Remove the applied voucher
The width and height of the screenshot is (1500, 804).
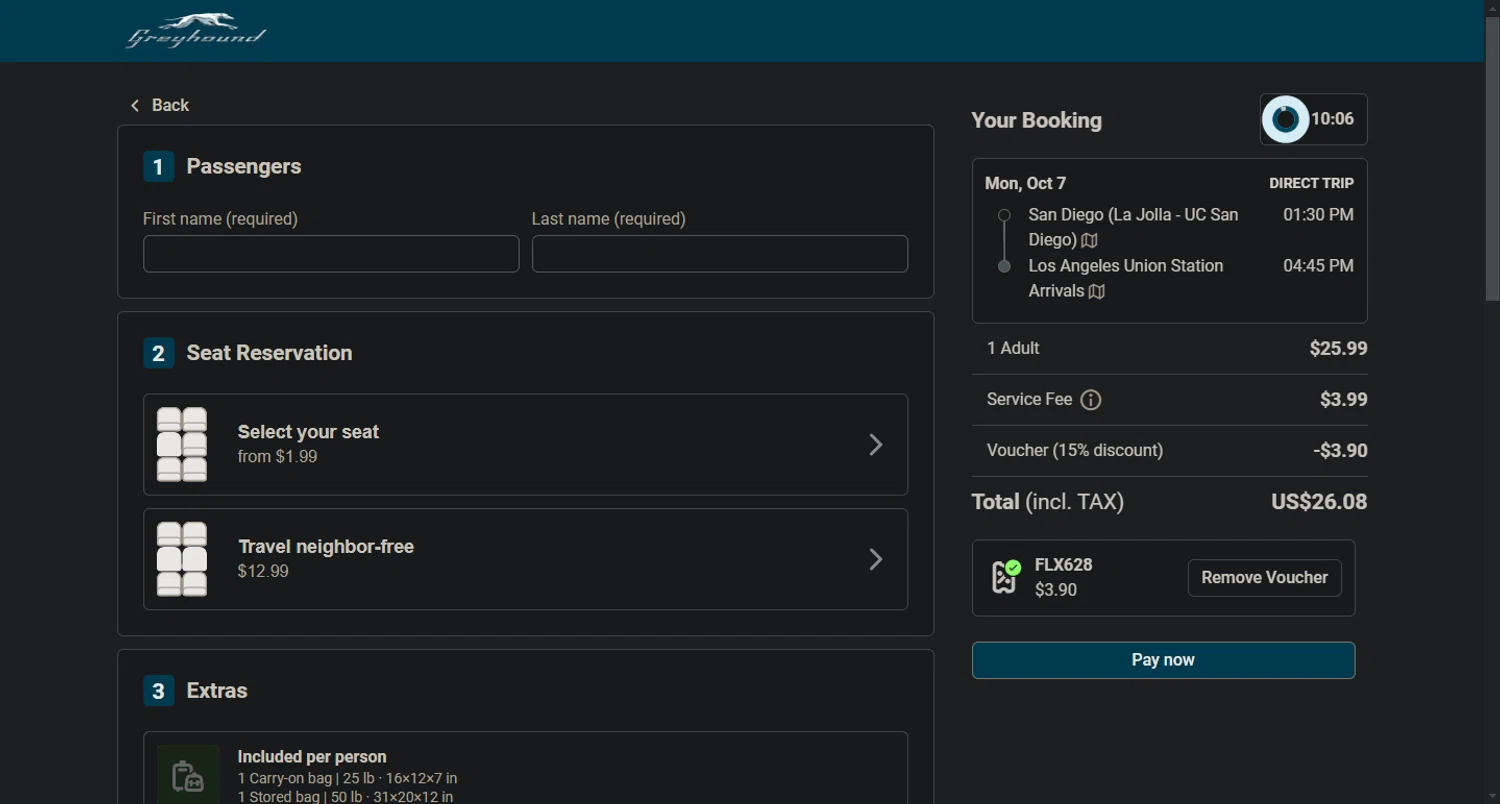pos(1265,578)
